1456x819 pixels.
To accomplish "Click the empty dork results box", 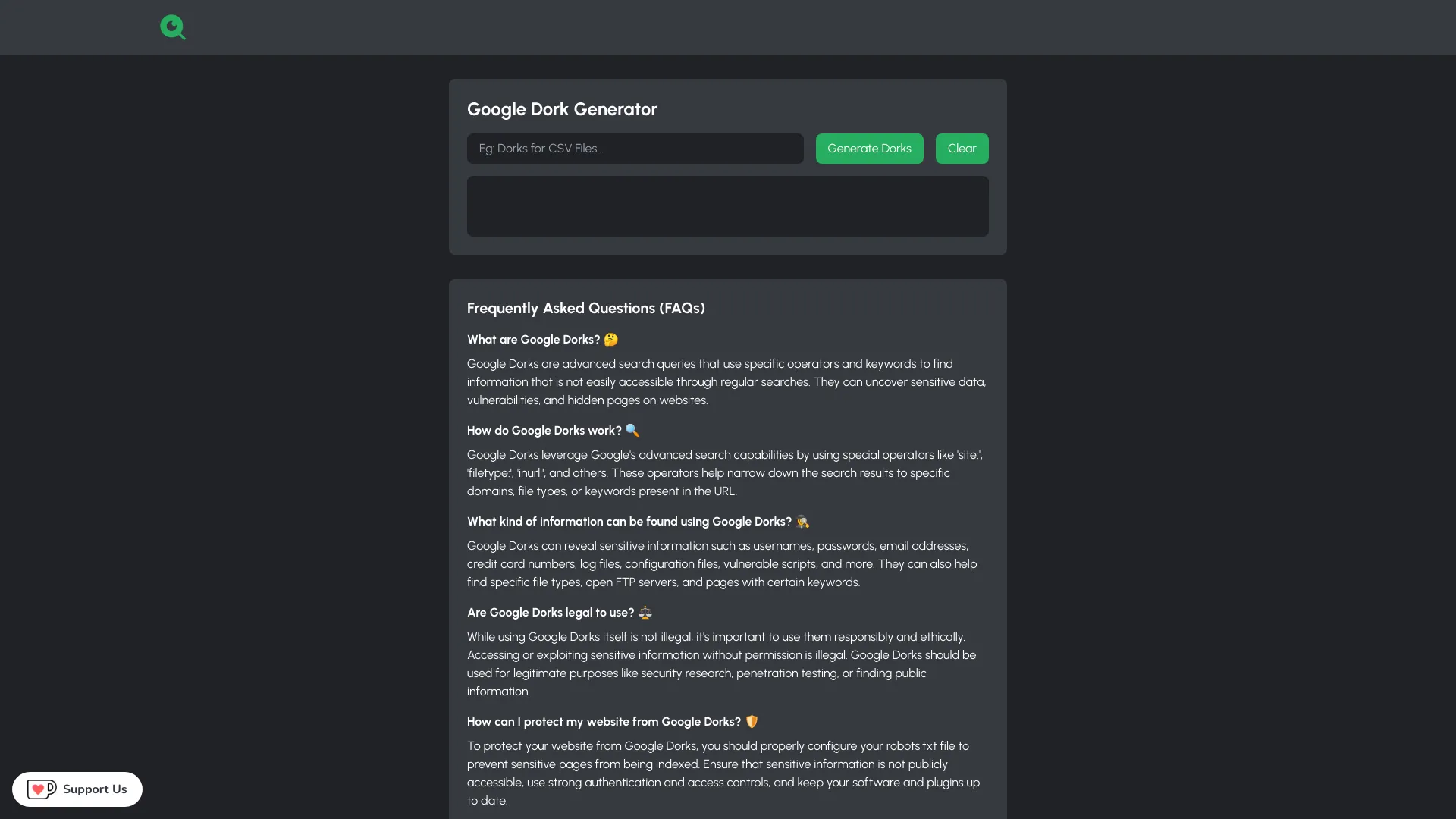I will coord(727,206).
